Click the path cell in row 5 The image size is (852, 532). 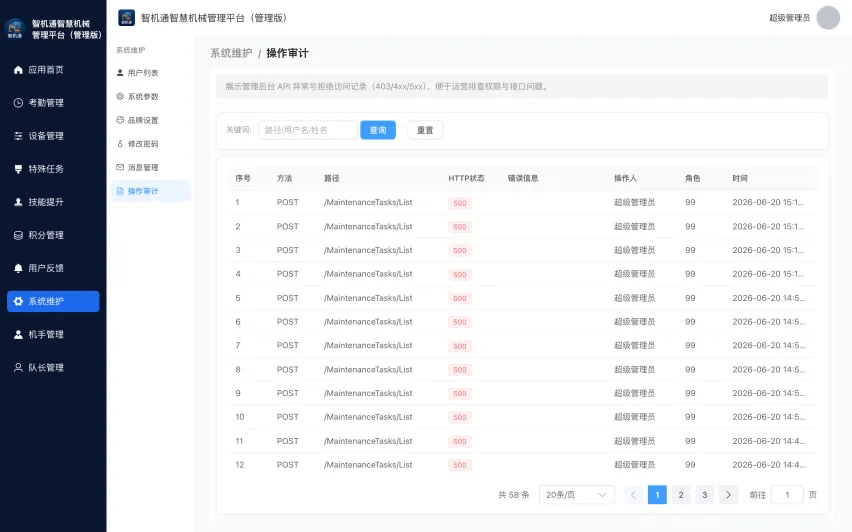point(368,298)
